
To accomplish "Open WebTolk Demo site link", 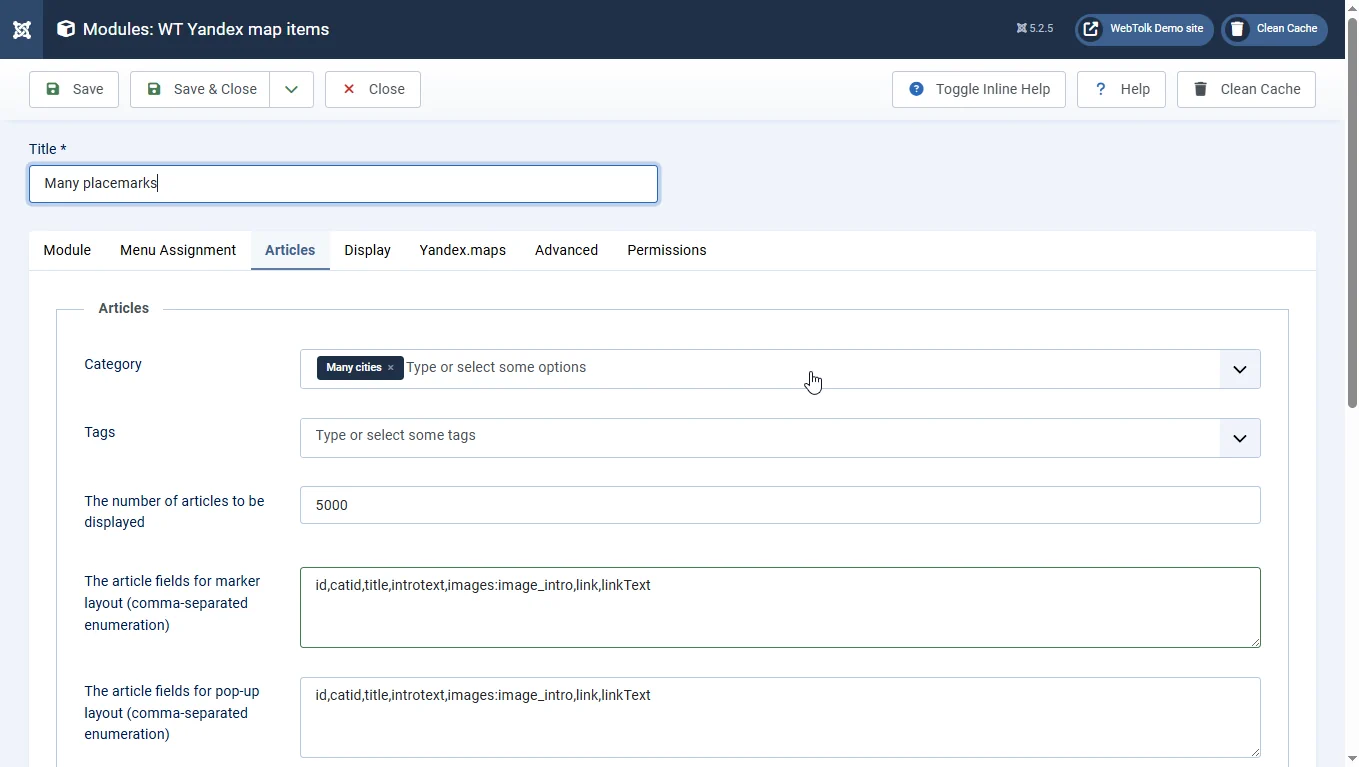I will tap(1144, 29).
